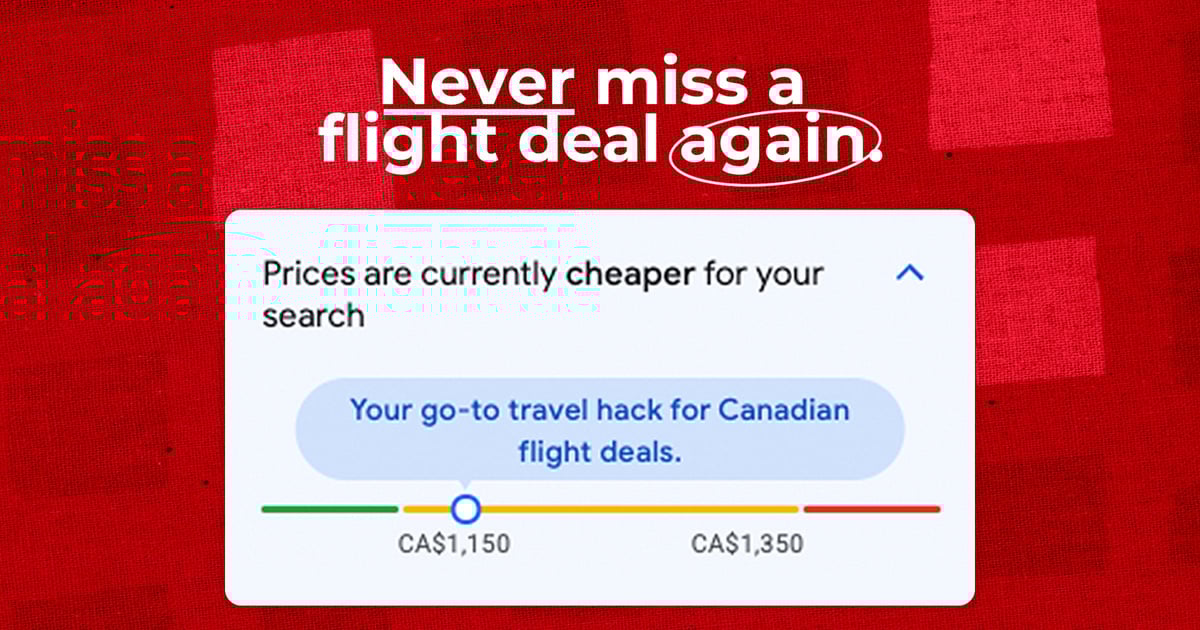The image size is (1200, 630).
Task: Click the CA$1,150 price label
Action: [454, 544]
